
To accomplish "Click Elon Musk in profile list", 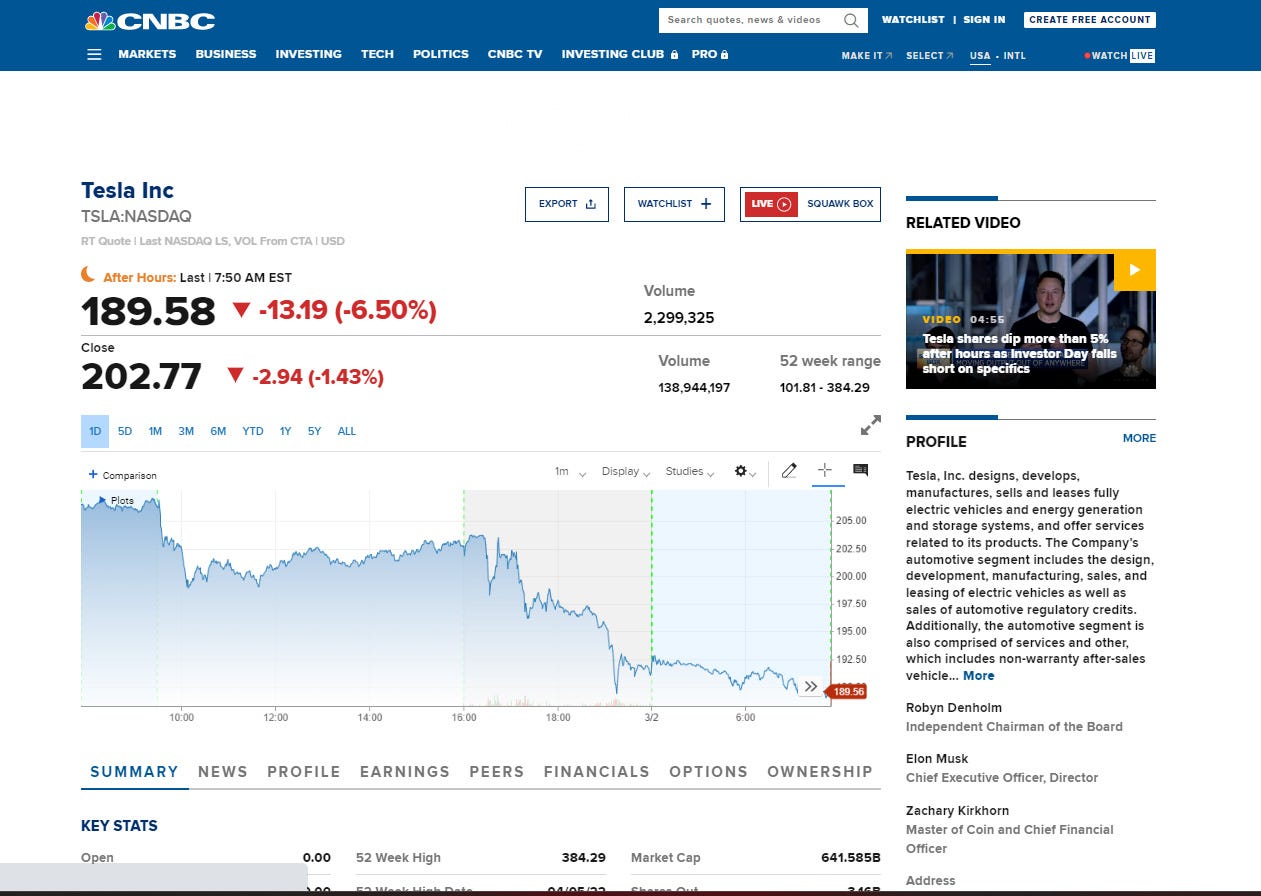I will point(937,759).
